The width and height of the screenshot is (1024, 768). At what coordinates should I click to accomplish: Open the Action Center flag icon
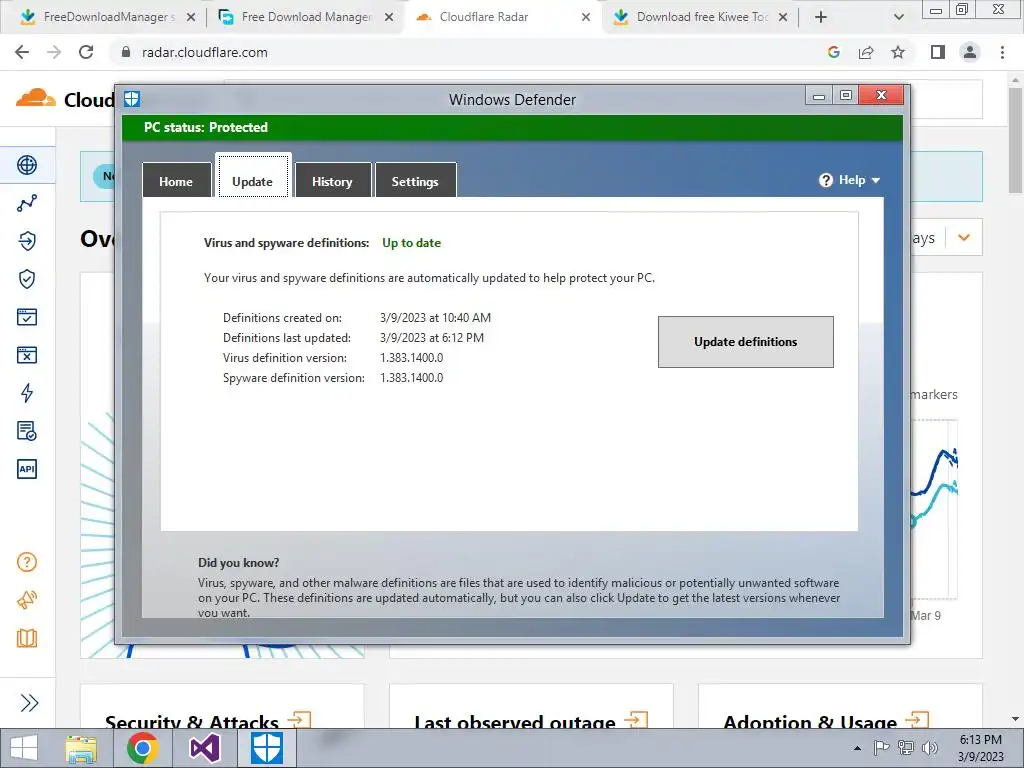coord(881,748)
